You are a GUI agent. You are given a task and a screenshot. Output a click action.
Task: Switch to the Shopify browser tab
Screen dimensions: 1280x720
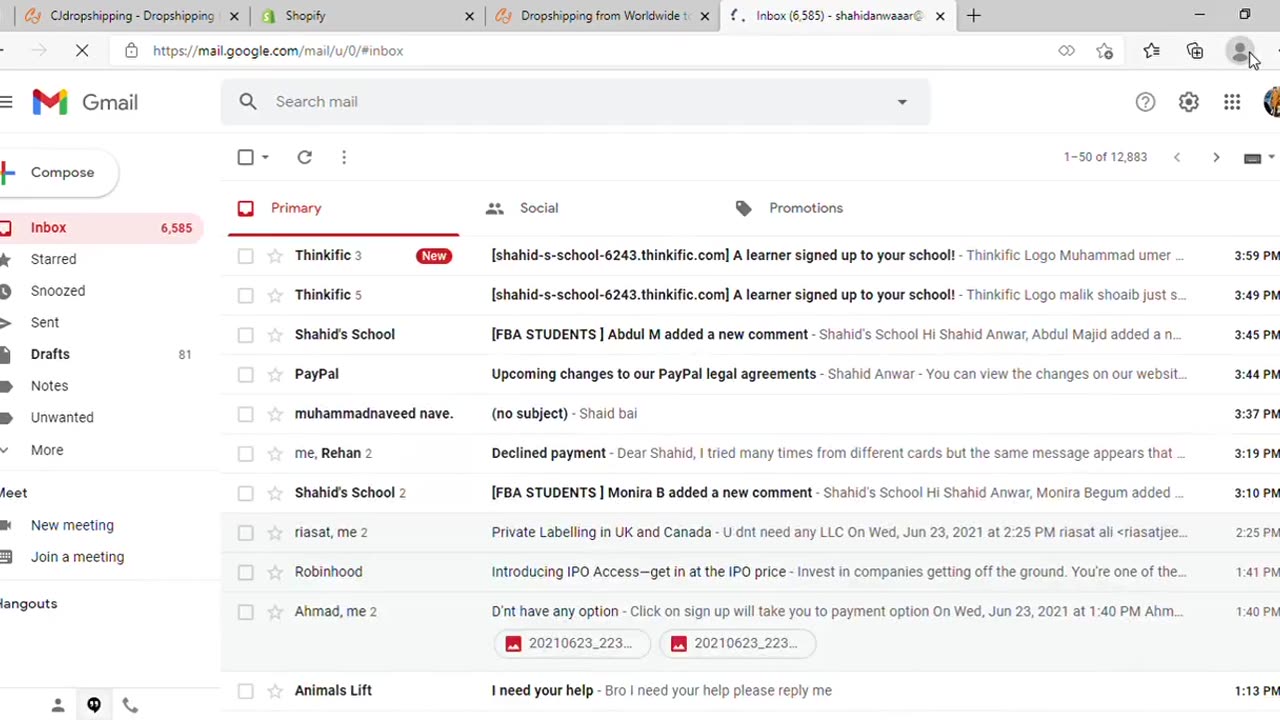point(368,15)
